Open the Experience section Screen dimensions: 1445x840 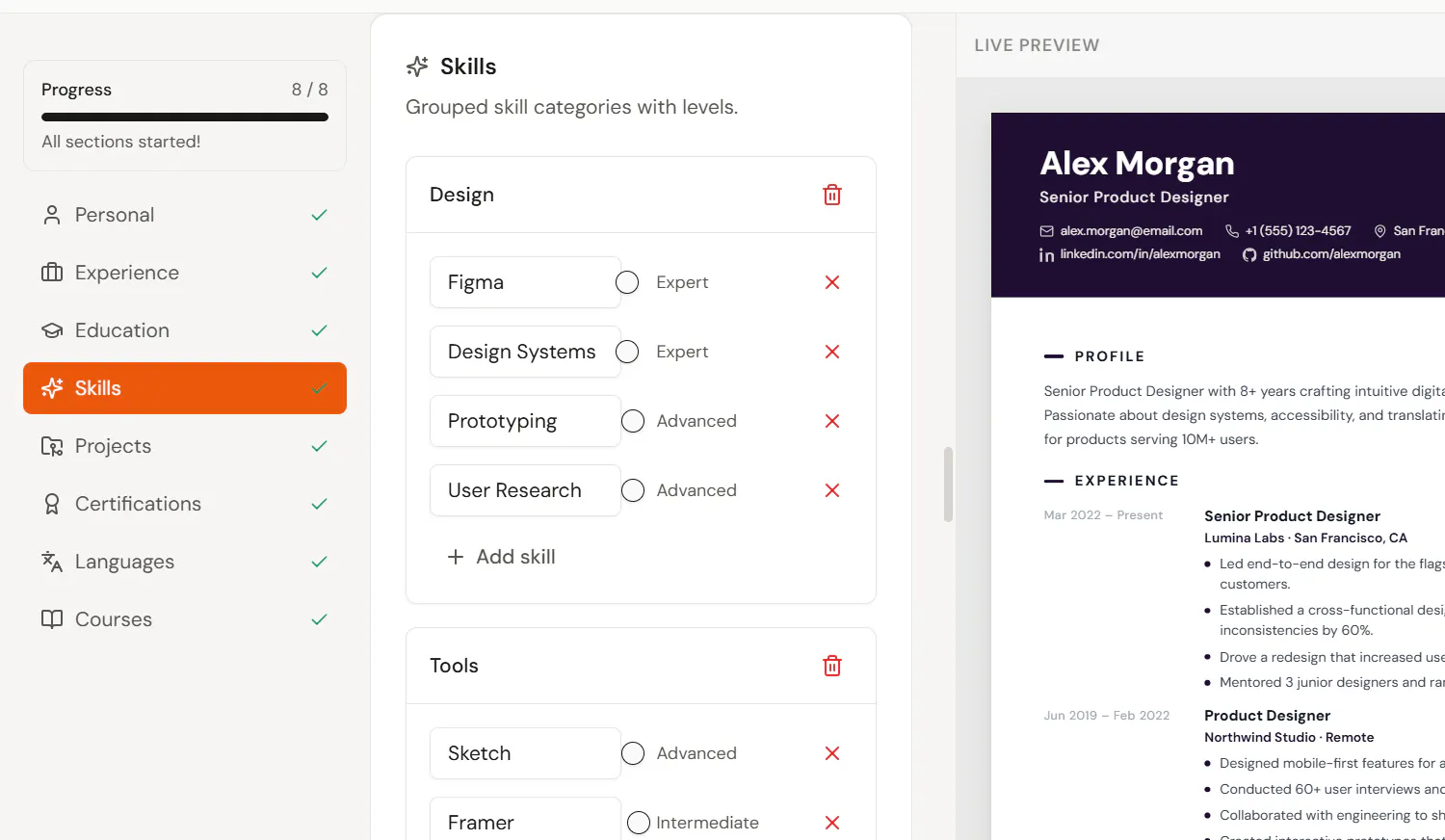click(x=185, y=273)
